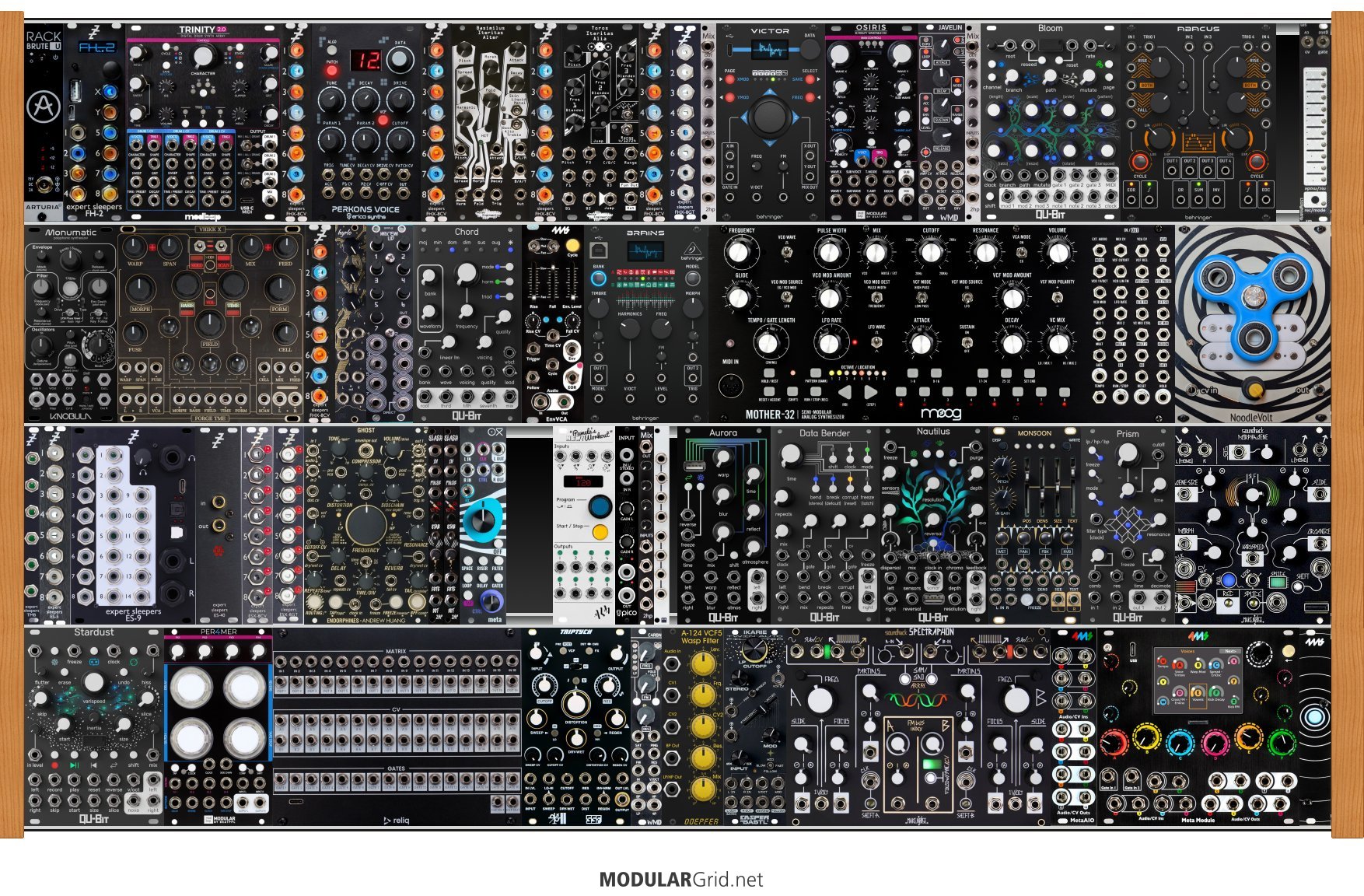The width and height of the screenshot is (1364, 896).
Task: Click the joystick on the Victor module
Action: click(769, 116)
